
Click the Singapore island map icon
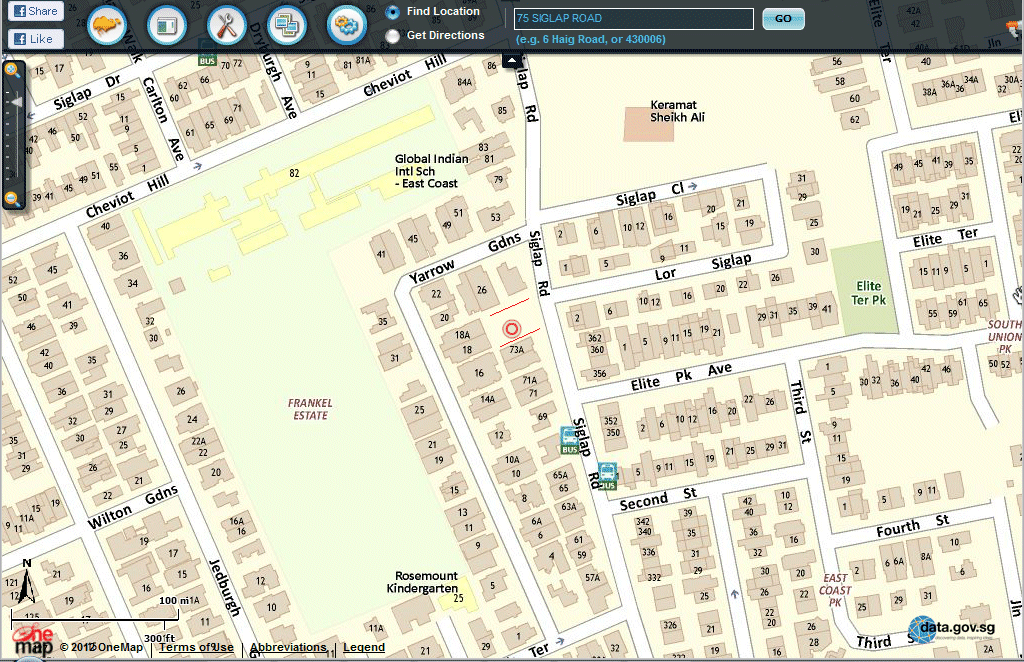click(x=107, y=25)
